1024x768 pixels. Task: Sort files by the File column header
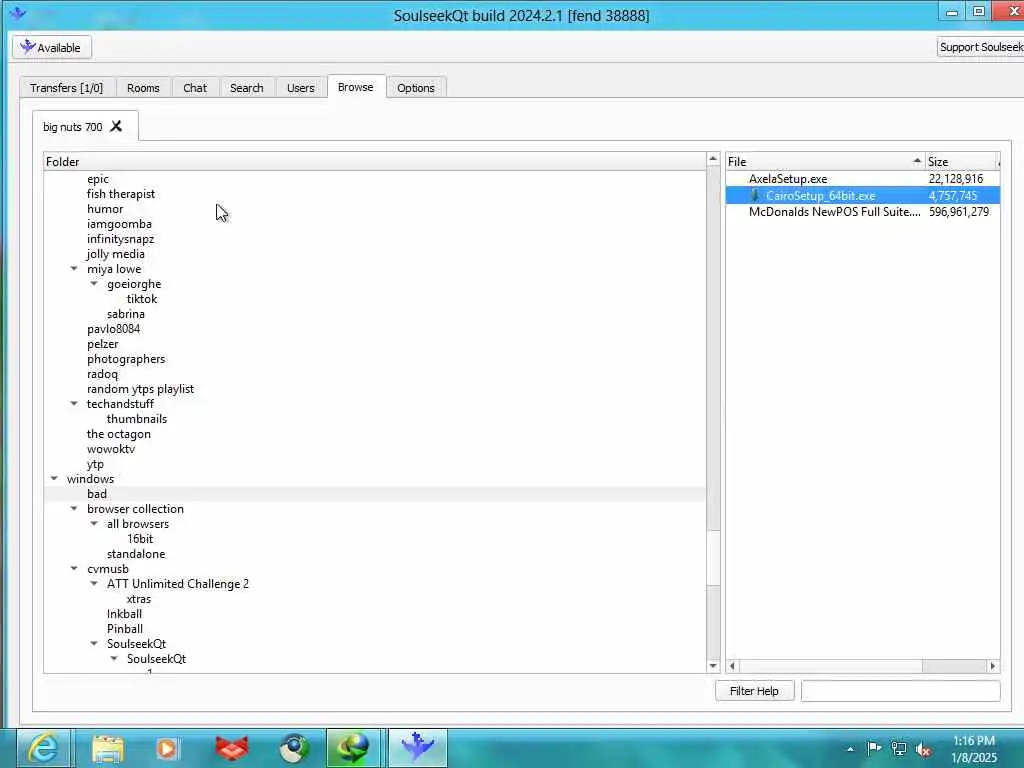click(x=825, y=161)
